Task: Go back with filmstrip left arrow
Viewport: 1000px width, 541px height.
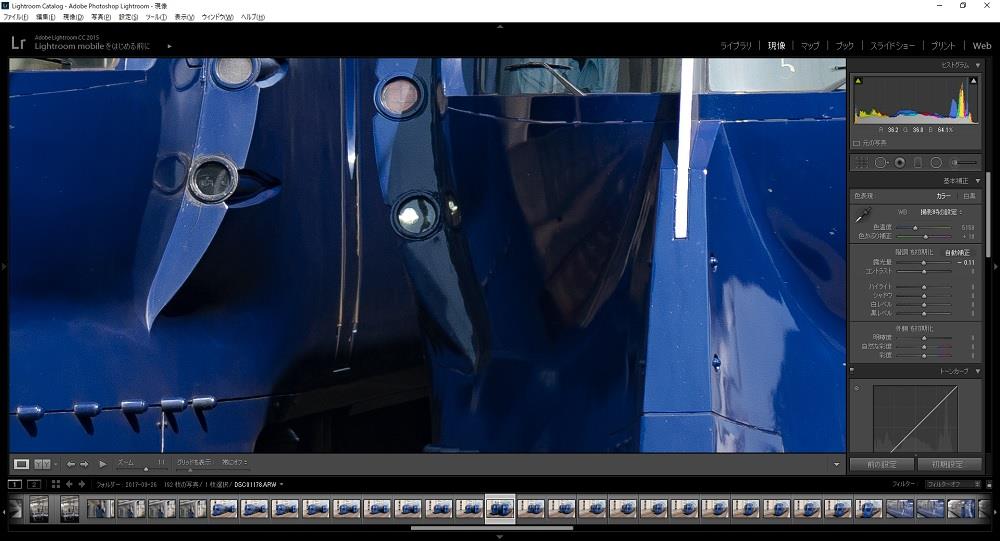Action: [70, 484]
